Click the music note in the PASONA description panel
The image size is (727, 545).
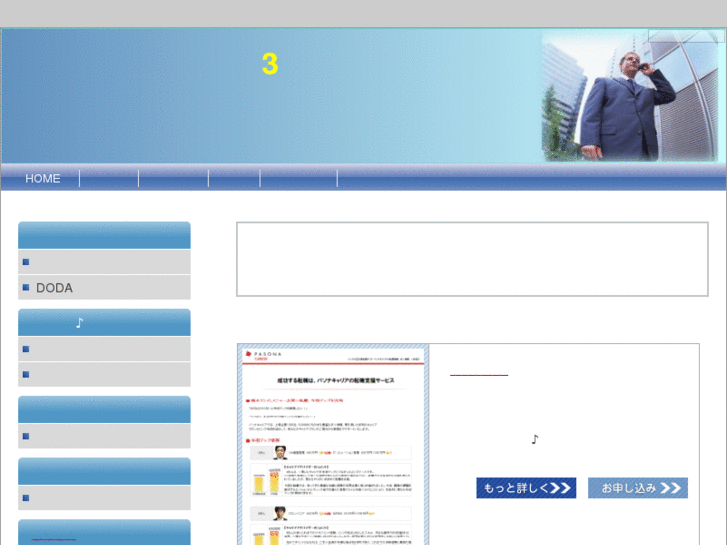click(x=535, y=439)
